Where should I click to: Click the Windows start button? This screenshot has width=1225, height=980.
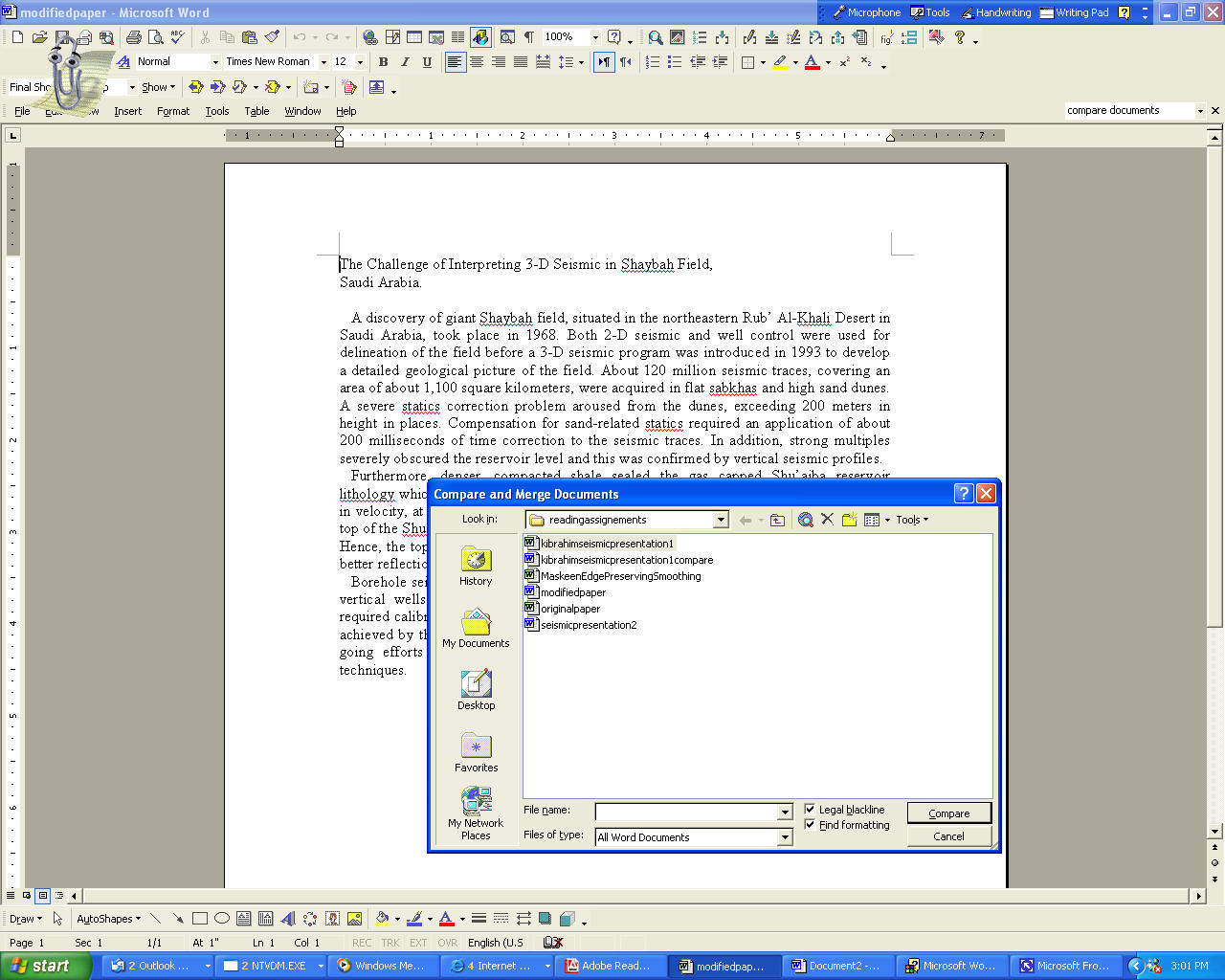click(45, 966)
